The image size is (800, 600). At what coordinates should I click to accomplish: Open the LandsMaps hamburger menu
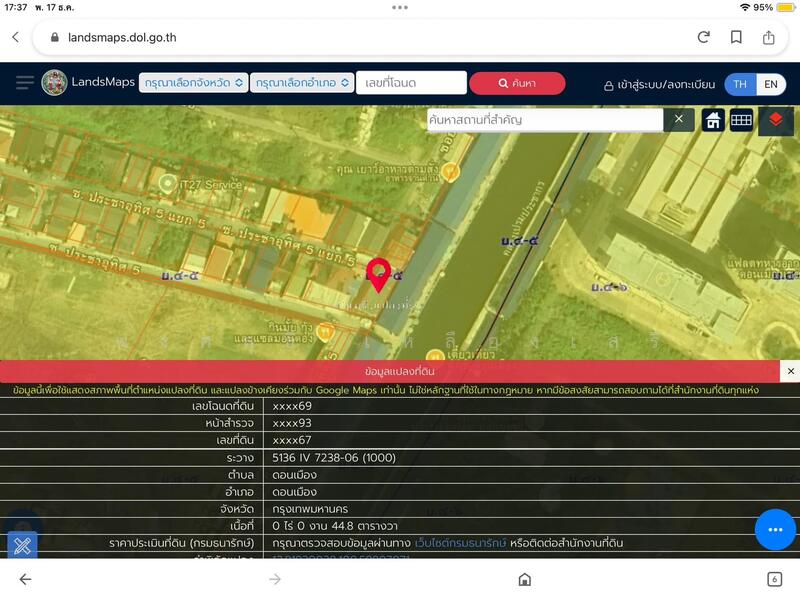click(x=25, y=83)
